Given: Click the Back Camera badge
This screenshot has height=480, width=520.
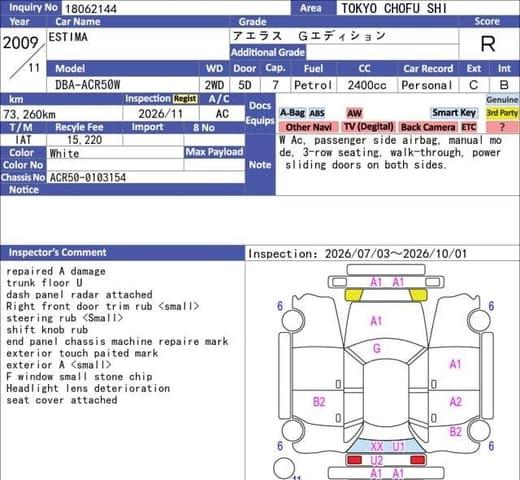Looking at the screenshot, I should (428, 127).
